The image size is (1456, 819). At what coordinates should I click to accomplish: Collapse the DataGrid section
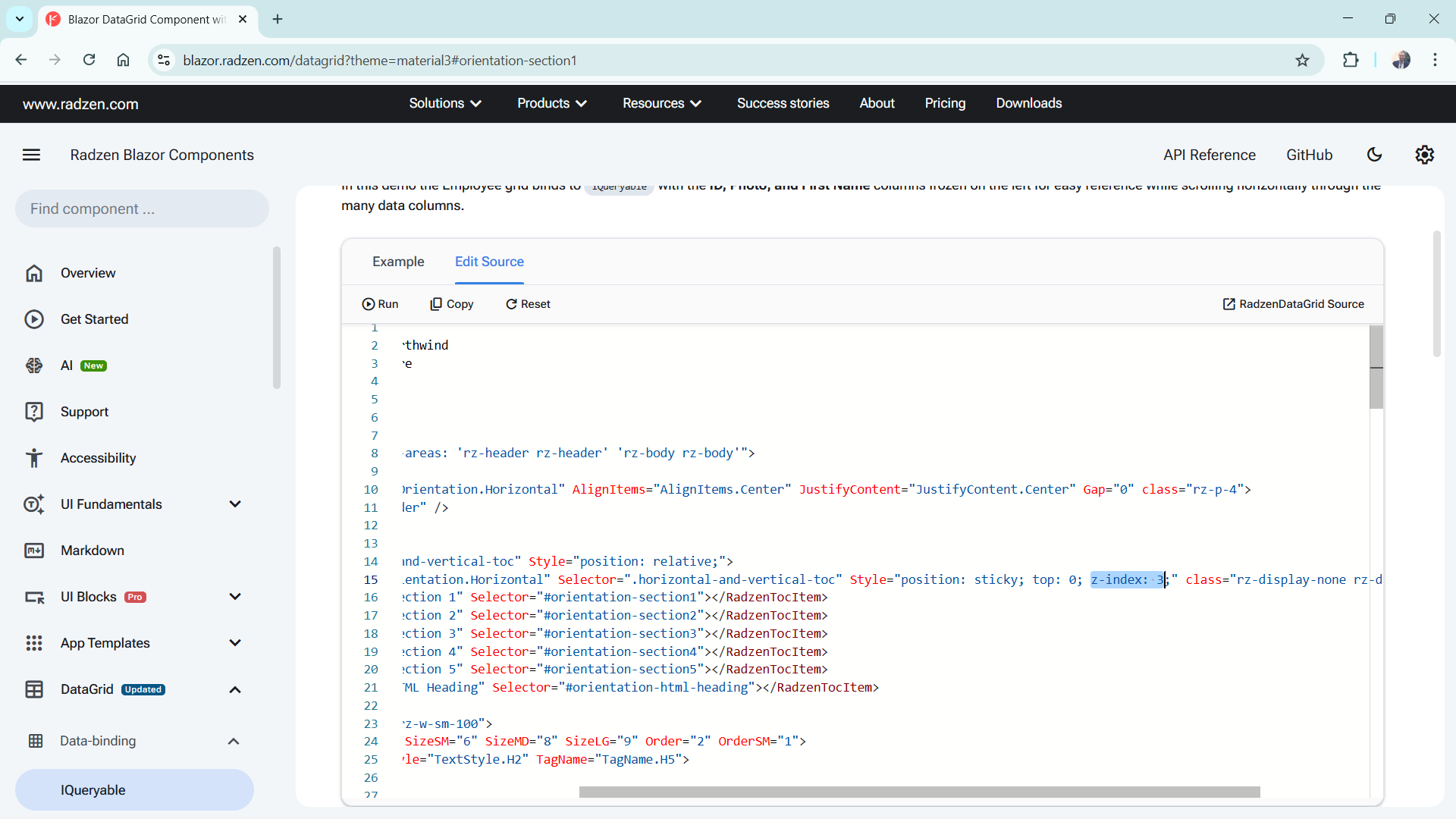[x=235, y=689]
